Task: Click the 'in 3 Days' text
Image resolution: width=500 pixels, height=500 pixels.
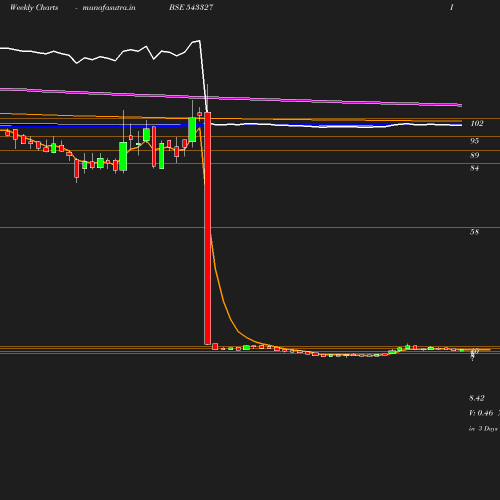Action: (483, 429)
